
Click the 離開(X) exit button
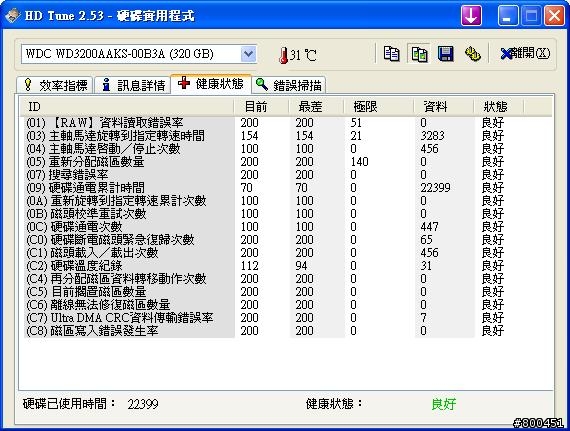pyautogui.click(x=525, y=54)
